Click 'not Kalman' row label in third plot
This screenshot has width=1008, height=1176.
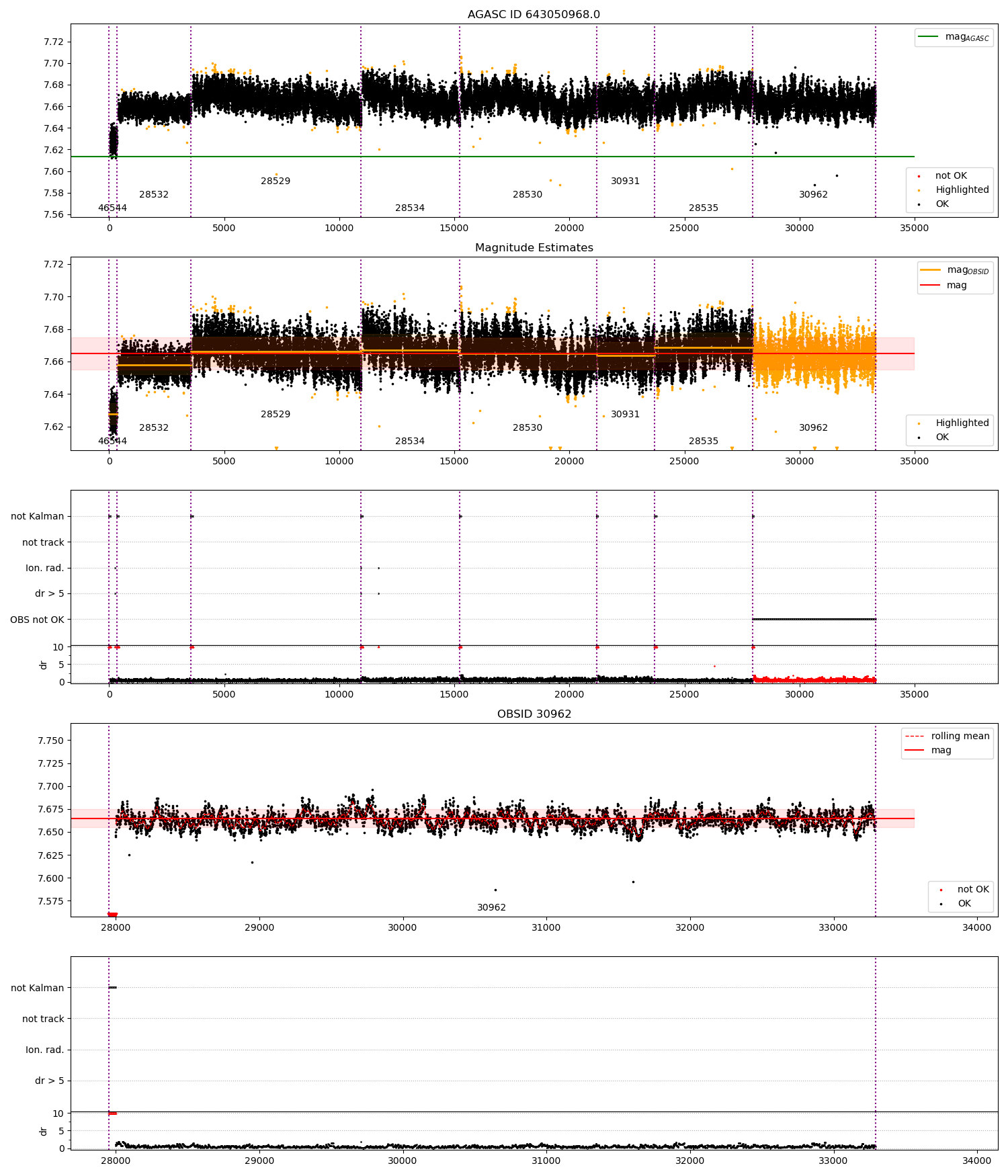(38, 516)
